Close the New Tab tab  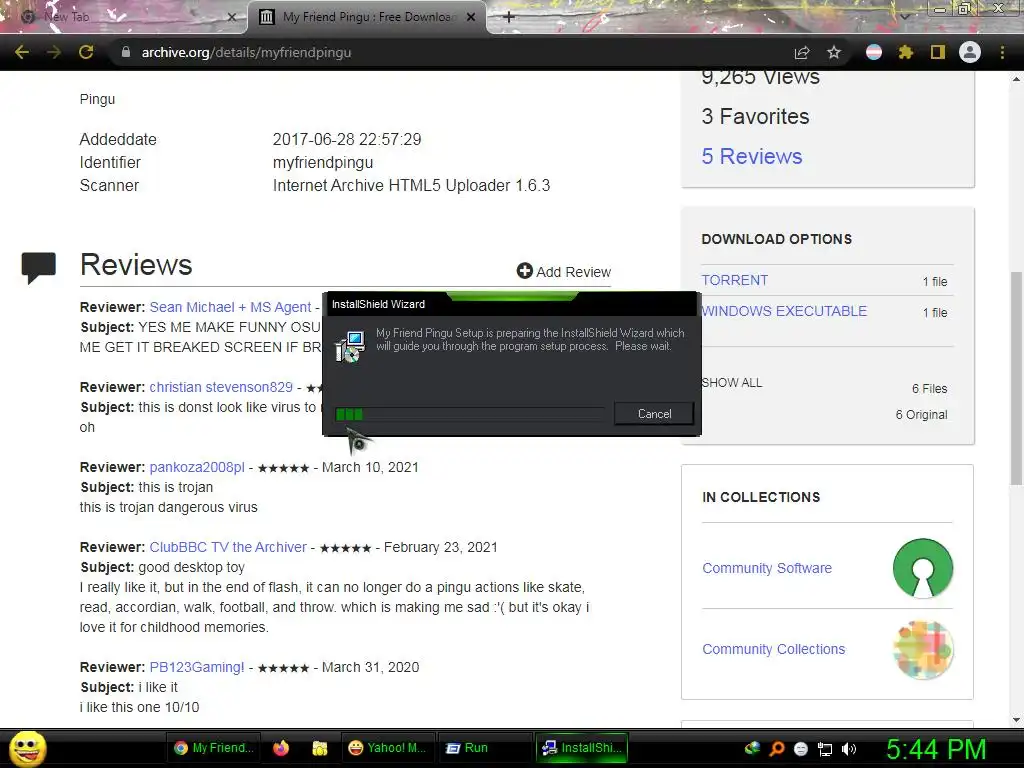click(x=231, y=17)
